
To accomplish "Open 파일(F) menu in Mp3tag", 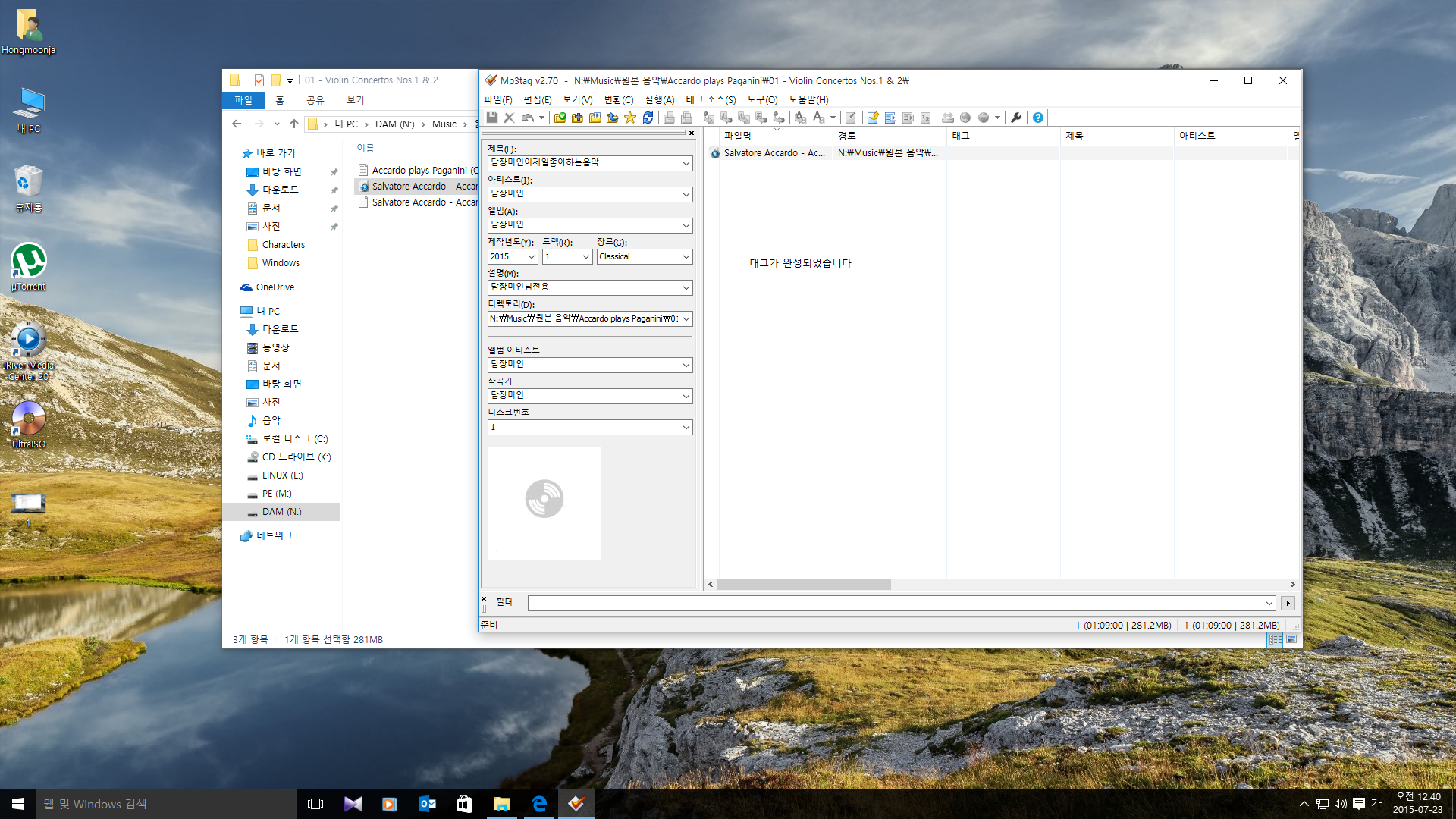I will tap(497, 99).
